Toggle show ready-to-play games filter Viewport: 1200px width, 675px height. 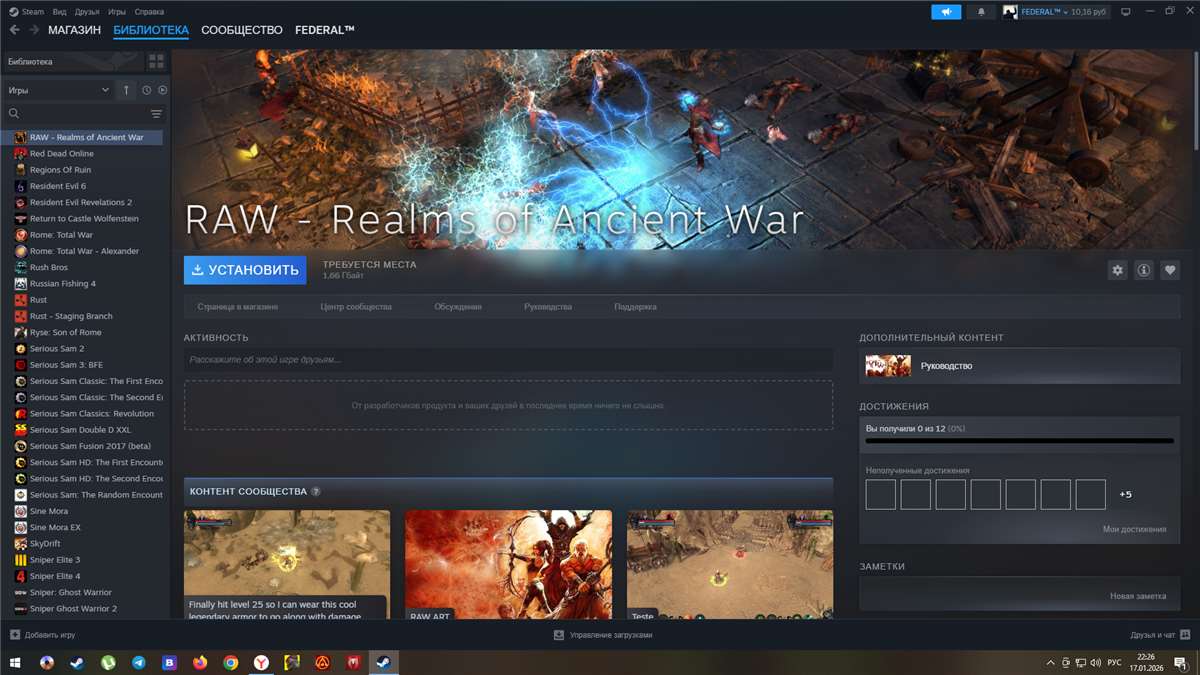pyautogui.click(x=162, y=90)
